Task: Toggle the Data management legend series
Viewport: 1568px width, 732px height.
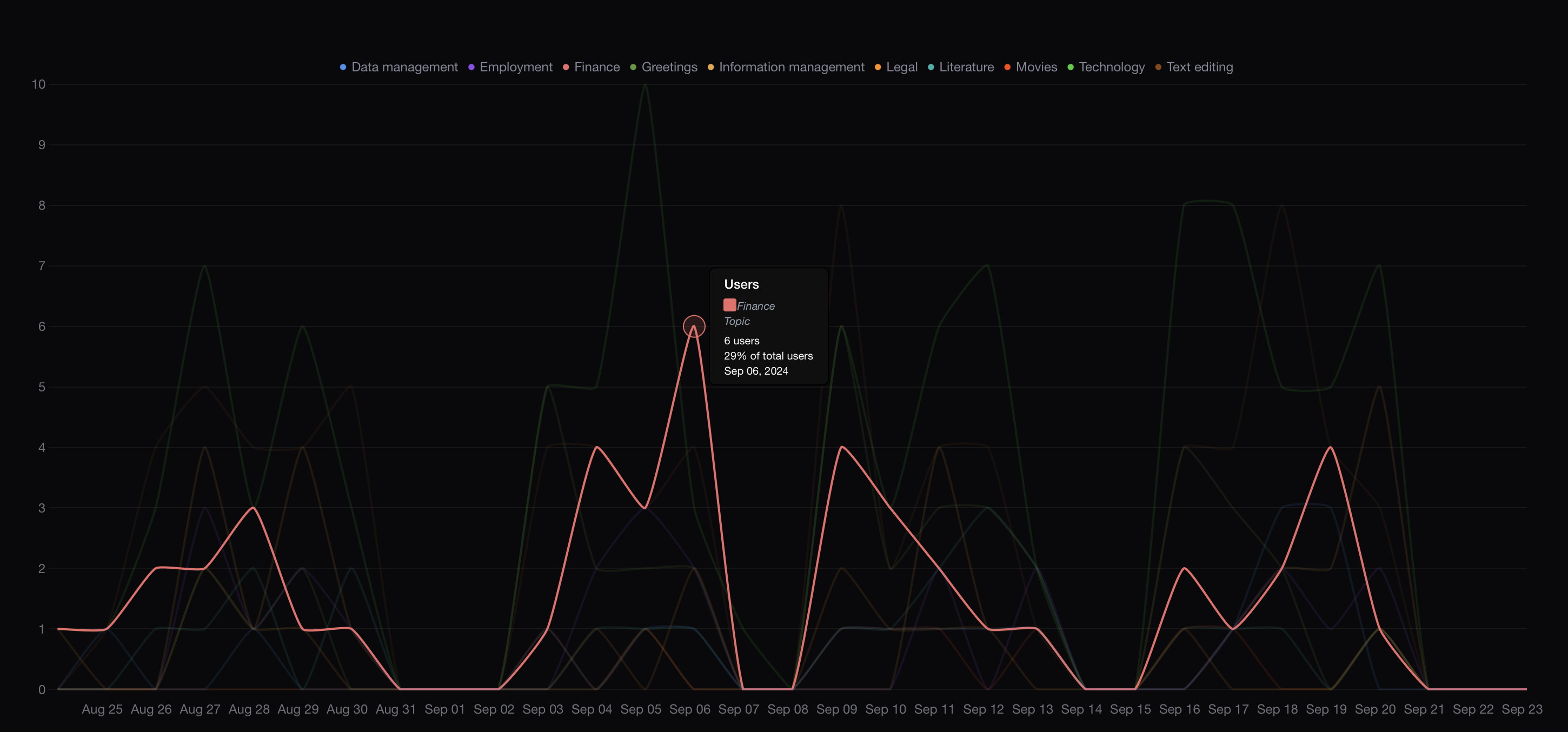Action: (404, 67)
